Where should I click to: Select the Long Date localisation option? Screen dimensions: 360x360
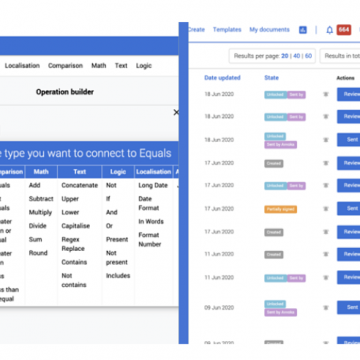pyautogui.click(x=153, y=185)
